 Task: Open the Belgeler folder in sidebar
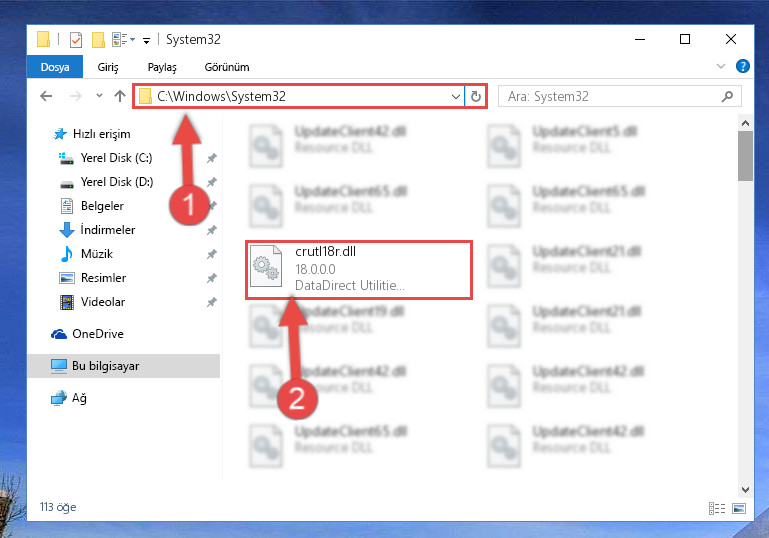click(102, 206)
